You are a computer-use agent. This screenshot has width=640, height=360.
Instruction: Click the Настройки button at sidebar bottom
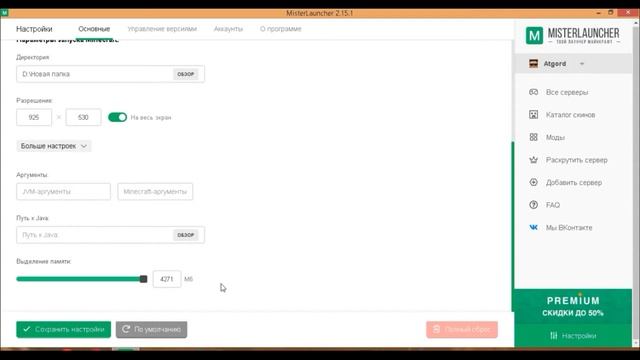[573, 336]
